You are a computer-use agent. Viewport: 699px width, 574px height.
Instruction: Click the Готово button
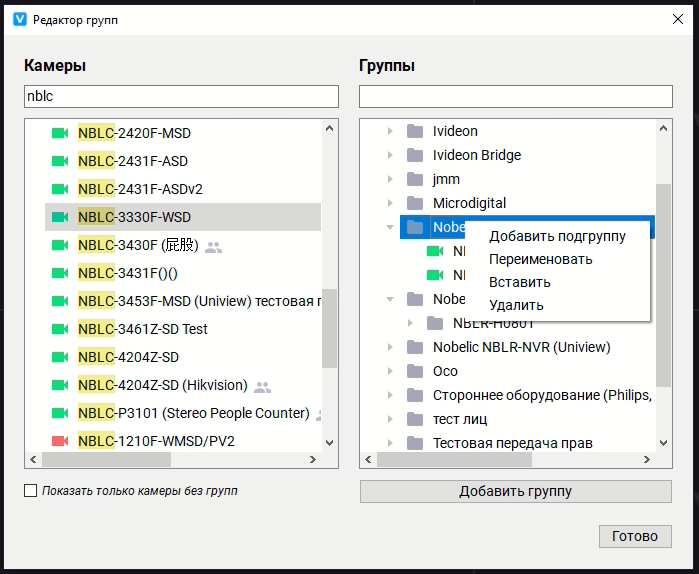(635, 536)
